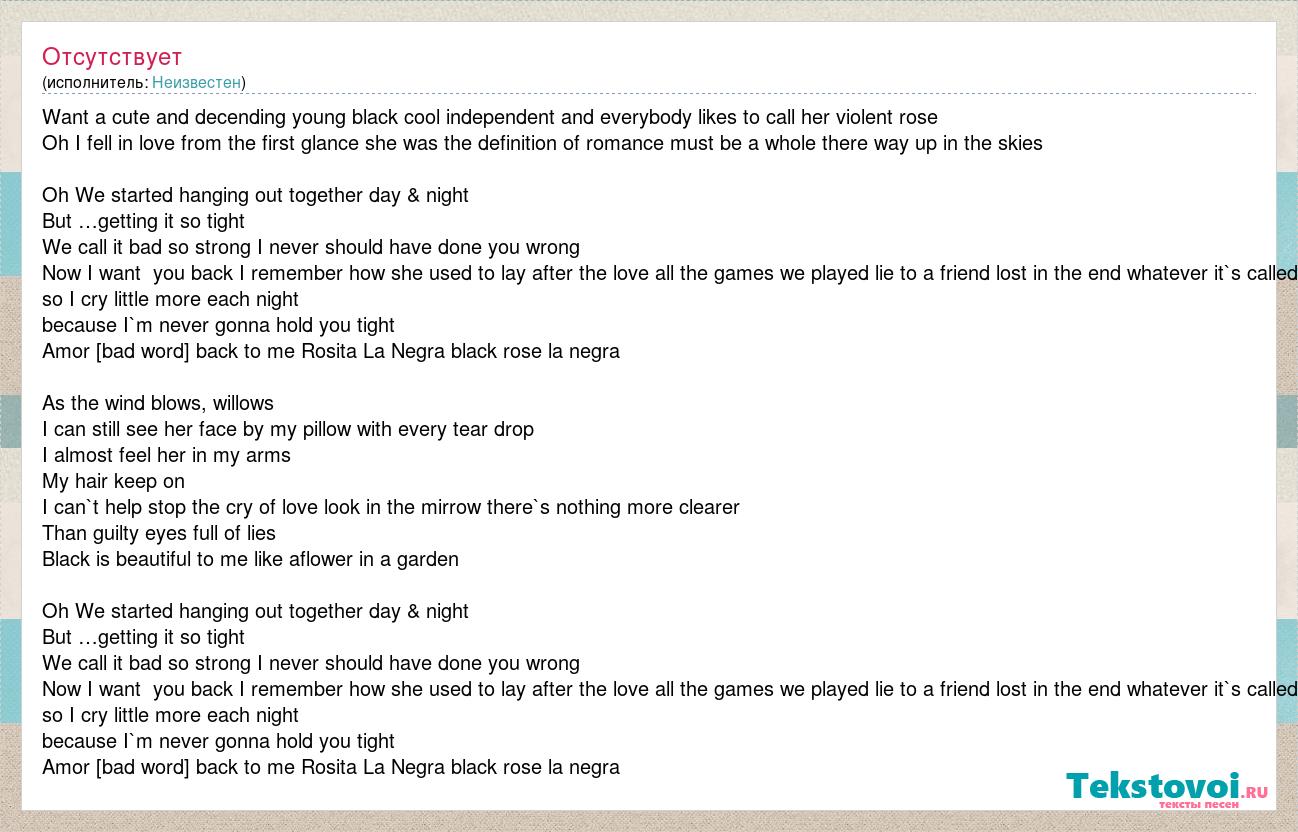The width and height of the screenshot is (1298, 832).
Task: Click the song title Отсутствует
Action: click(x=112, y=56)
